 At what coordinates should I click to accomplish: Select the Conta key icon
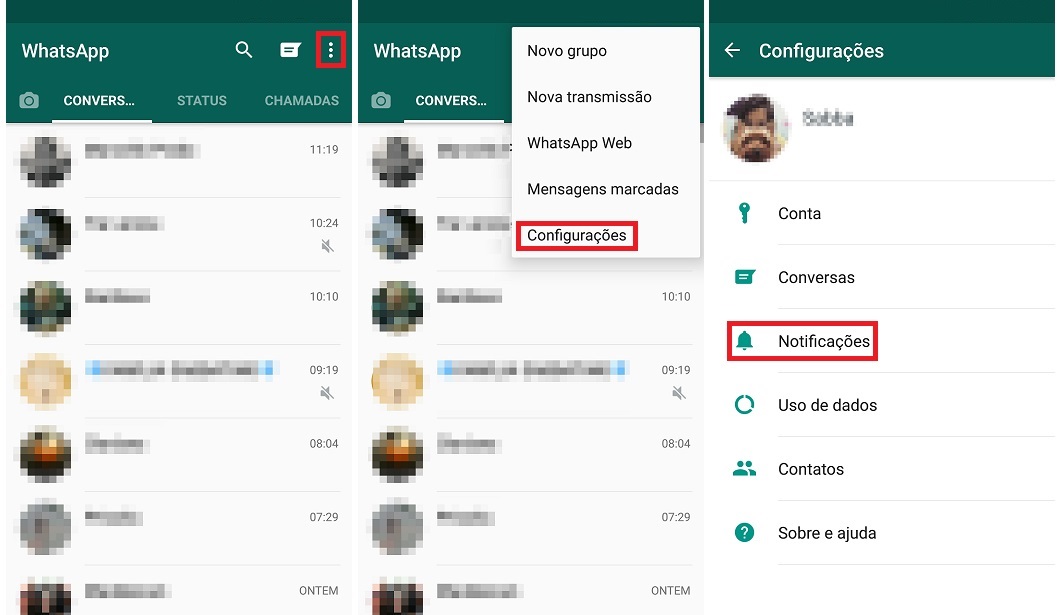coord(744,213)
